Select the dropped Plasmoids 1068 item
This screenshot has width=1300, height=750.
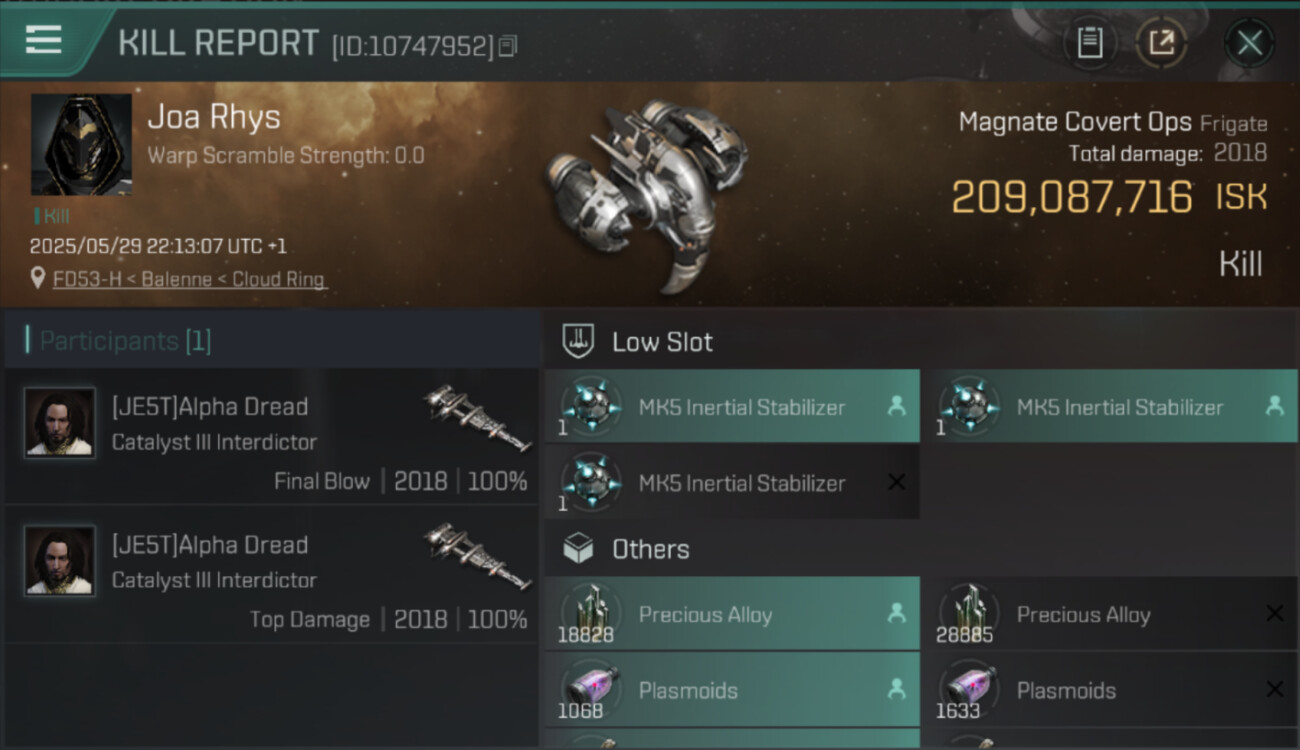pyautogui.click(x=732, y=690)
